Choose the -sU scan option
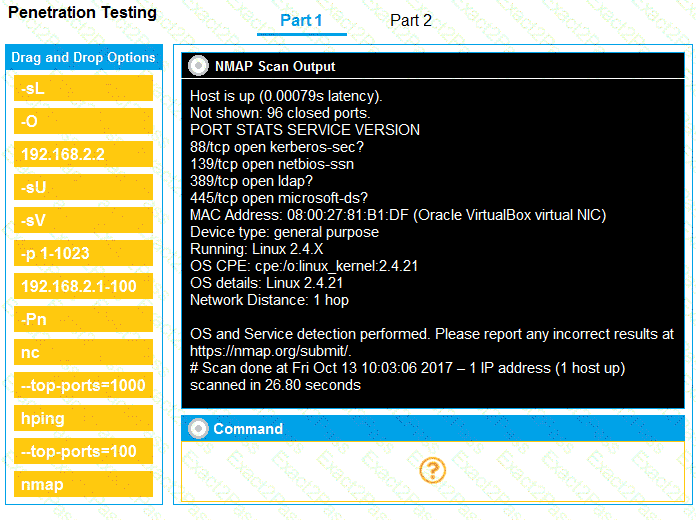Image resolution: width=696 pixels, height=520 pixels. click(x=84, y=188)
